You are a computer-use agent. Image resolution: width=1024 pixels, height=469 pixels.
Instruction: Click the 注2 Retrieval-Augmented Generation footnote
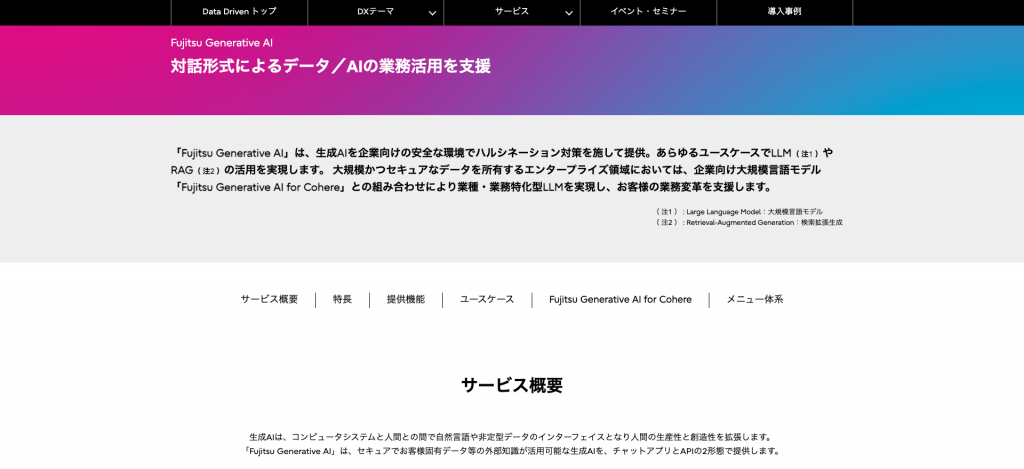tap(749, 222)
